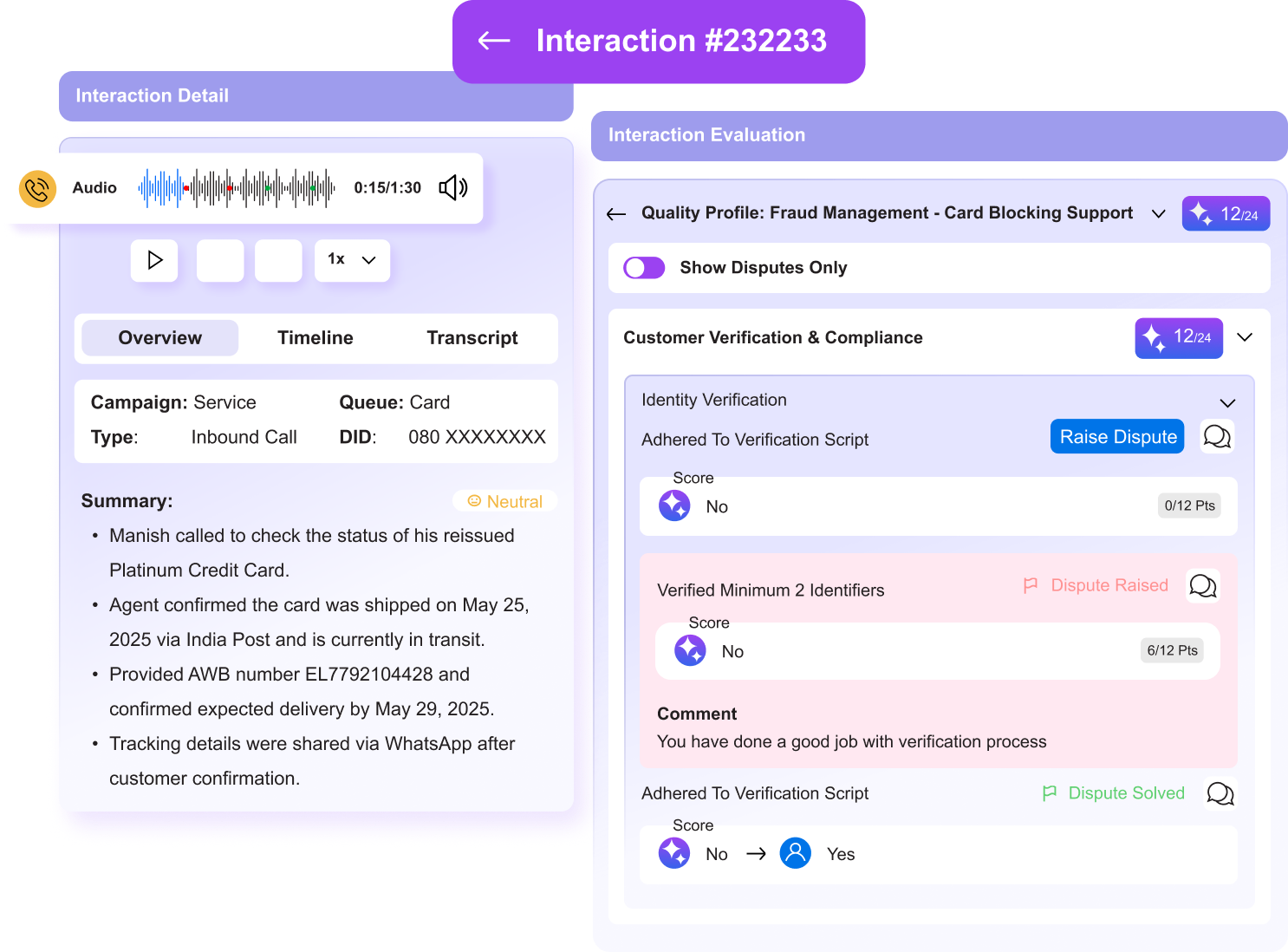Collapse the Identity Verification section
Screen dimensions: 1288x952
pyautogui.click(x=1227, y=403)
